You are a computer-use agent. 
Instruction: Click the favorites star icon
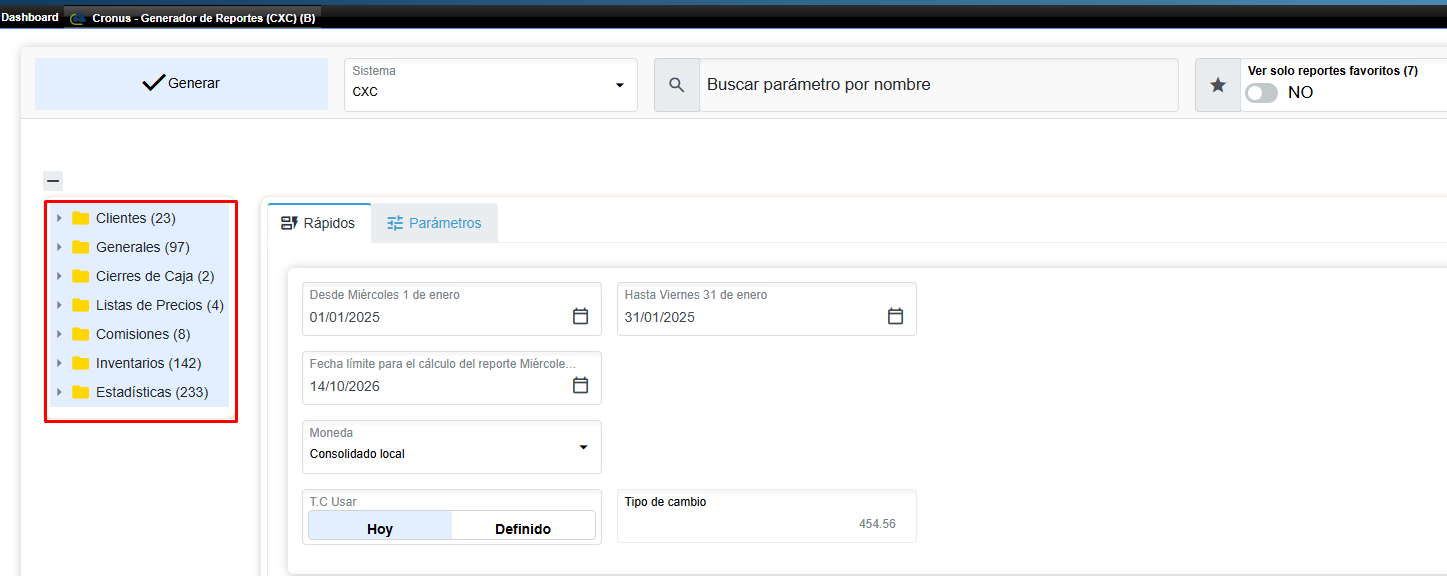1218,85
